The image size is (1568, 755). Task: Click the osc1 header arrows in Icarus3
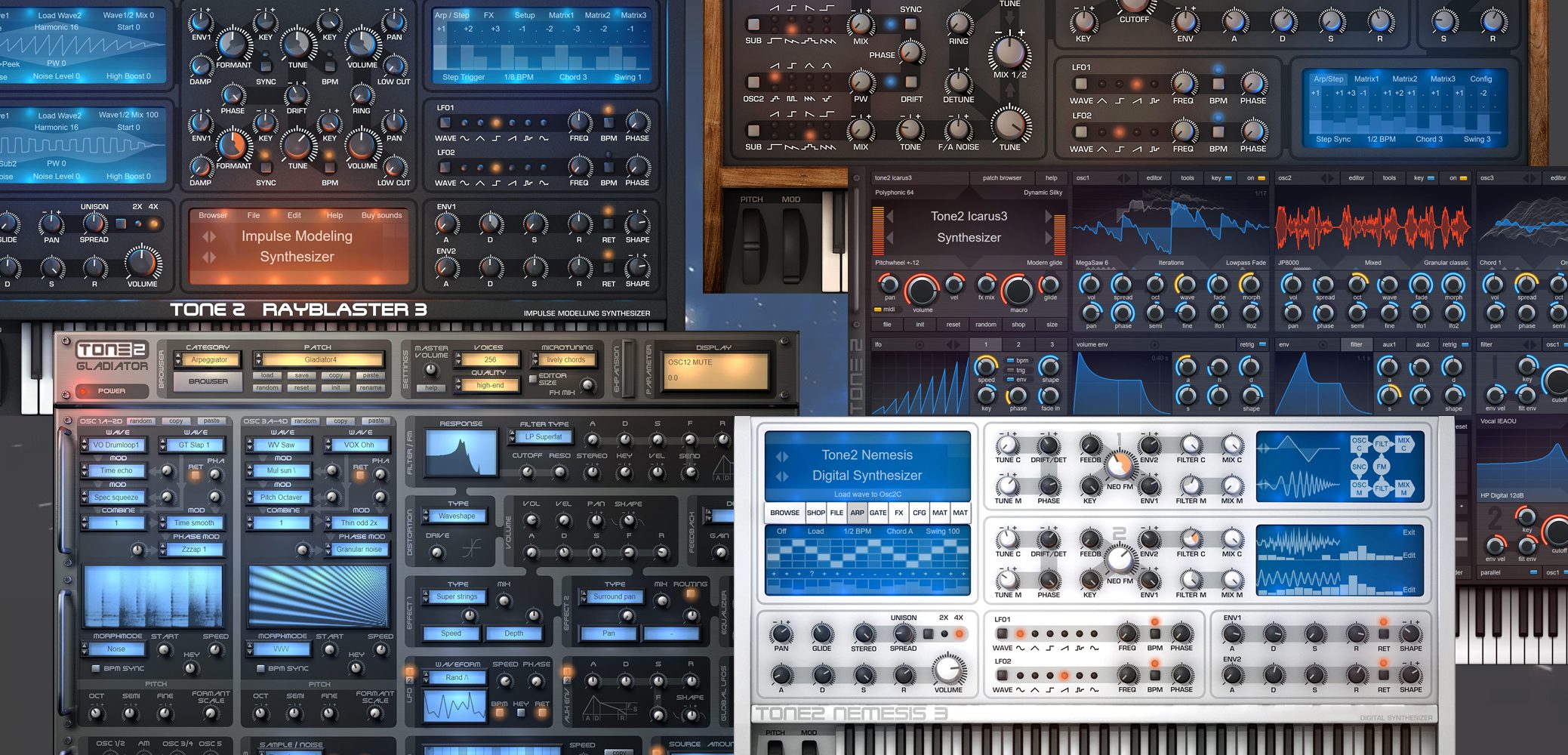coord(1124,178)
